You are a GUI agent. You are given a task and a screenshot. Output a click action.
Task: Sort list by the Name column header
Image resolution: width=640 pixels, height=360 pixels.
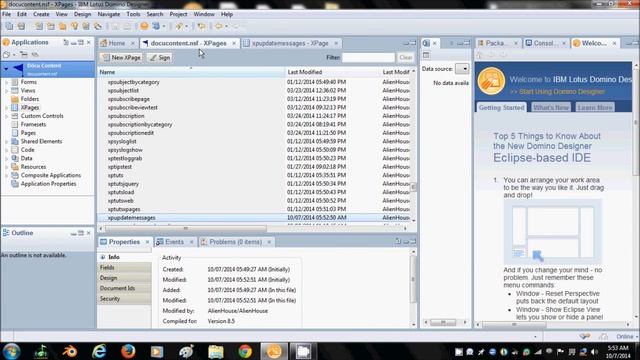191,72
